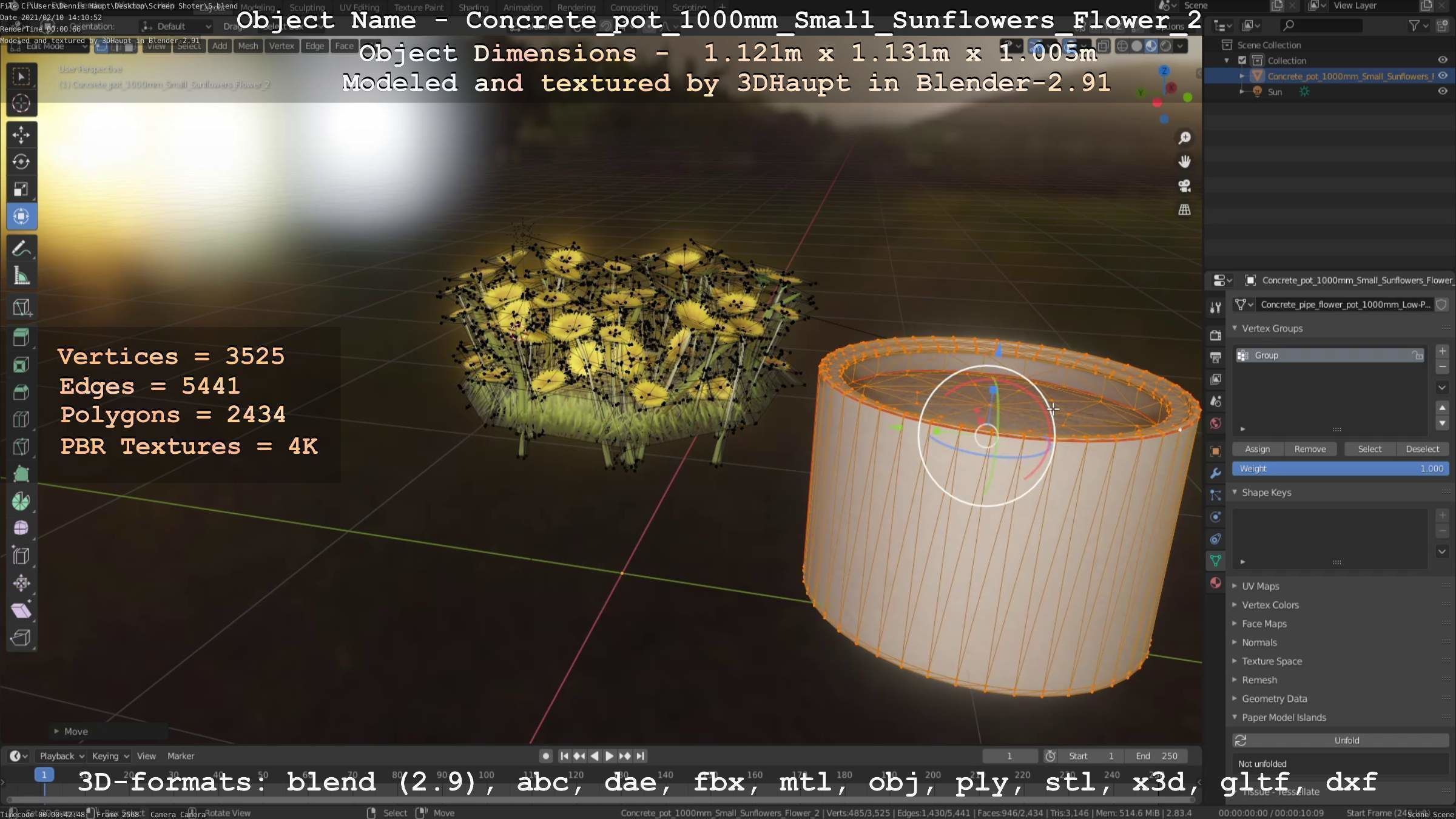Select the Spin tool
This screenshot has height=819, width=1456.
click(21, 501)
